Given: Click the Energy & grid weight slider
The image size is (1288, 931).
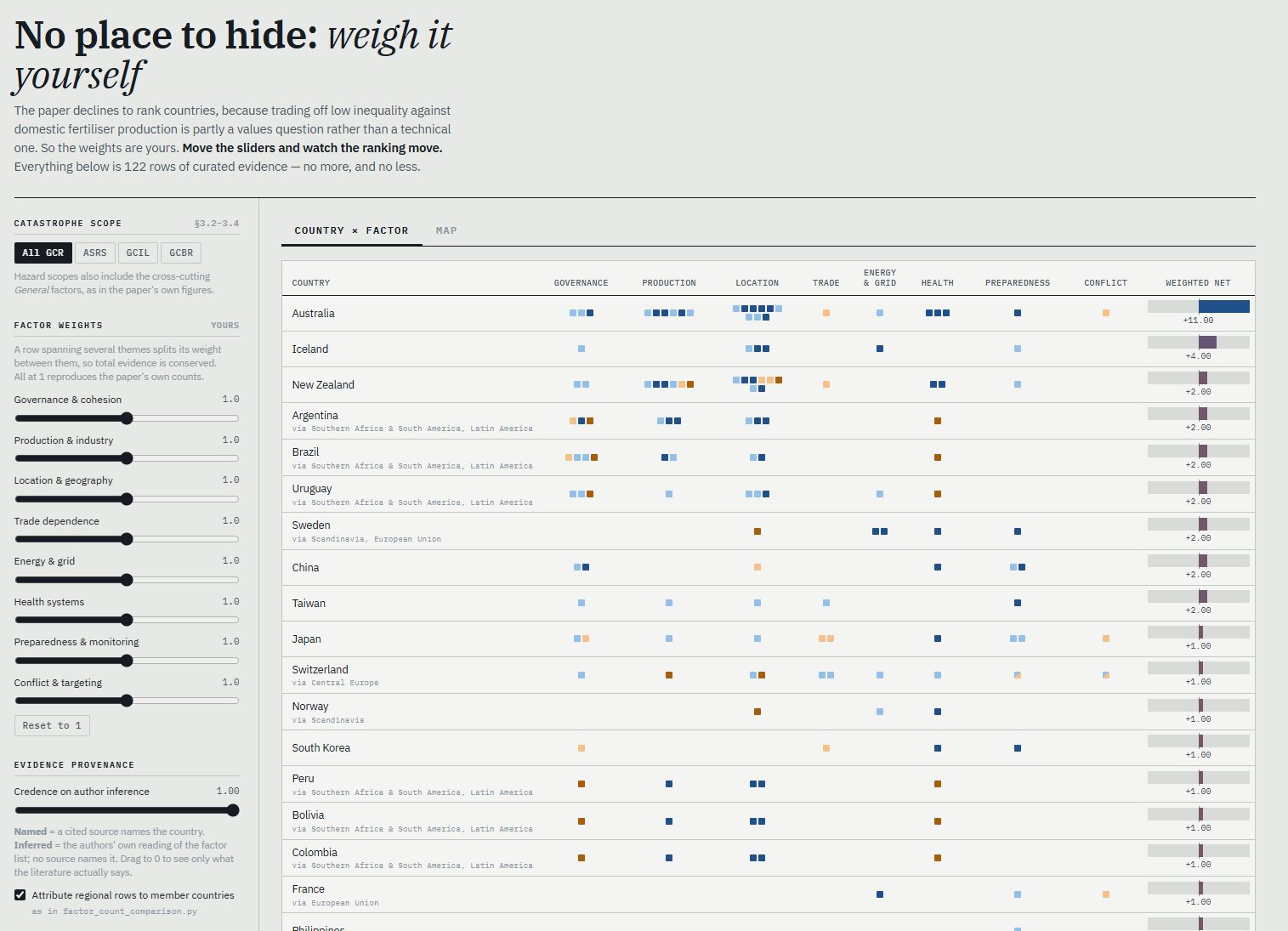Looking at the screenshot, I should 127,580.
